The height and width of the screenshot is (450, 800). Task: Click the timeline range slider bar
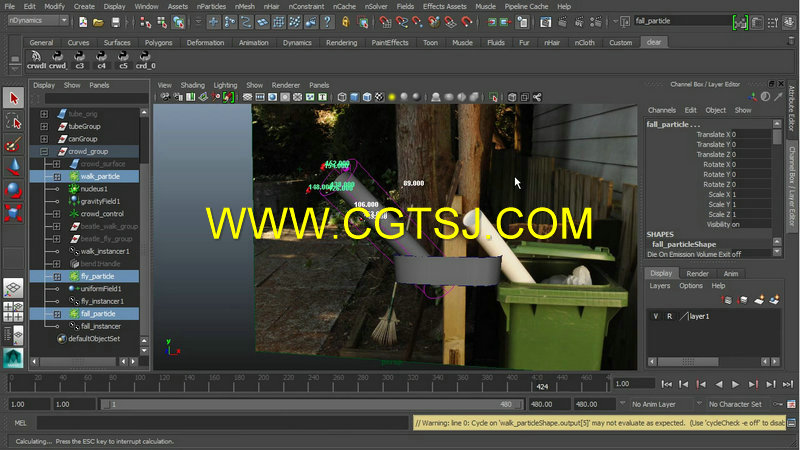pos(311,404)
